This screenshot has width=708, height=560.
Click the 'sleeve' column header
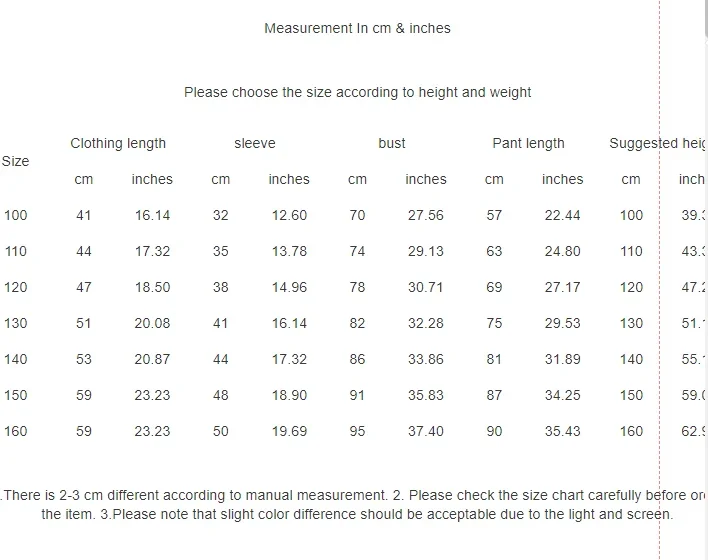pyautogui.click(x=255, y=143)
